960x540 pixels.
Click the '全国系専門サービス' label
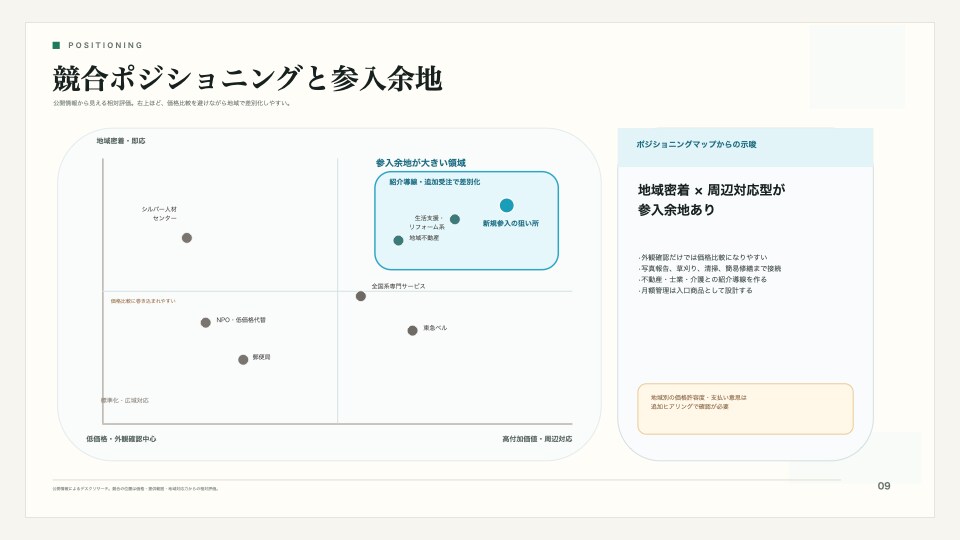[x=398, y=286]
